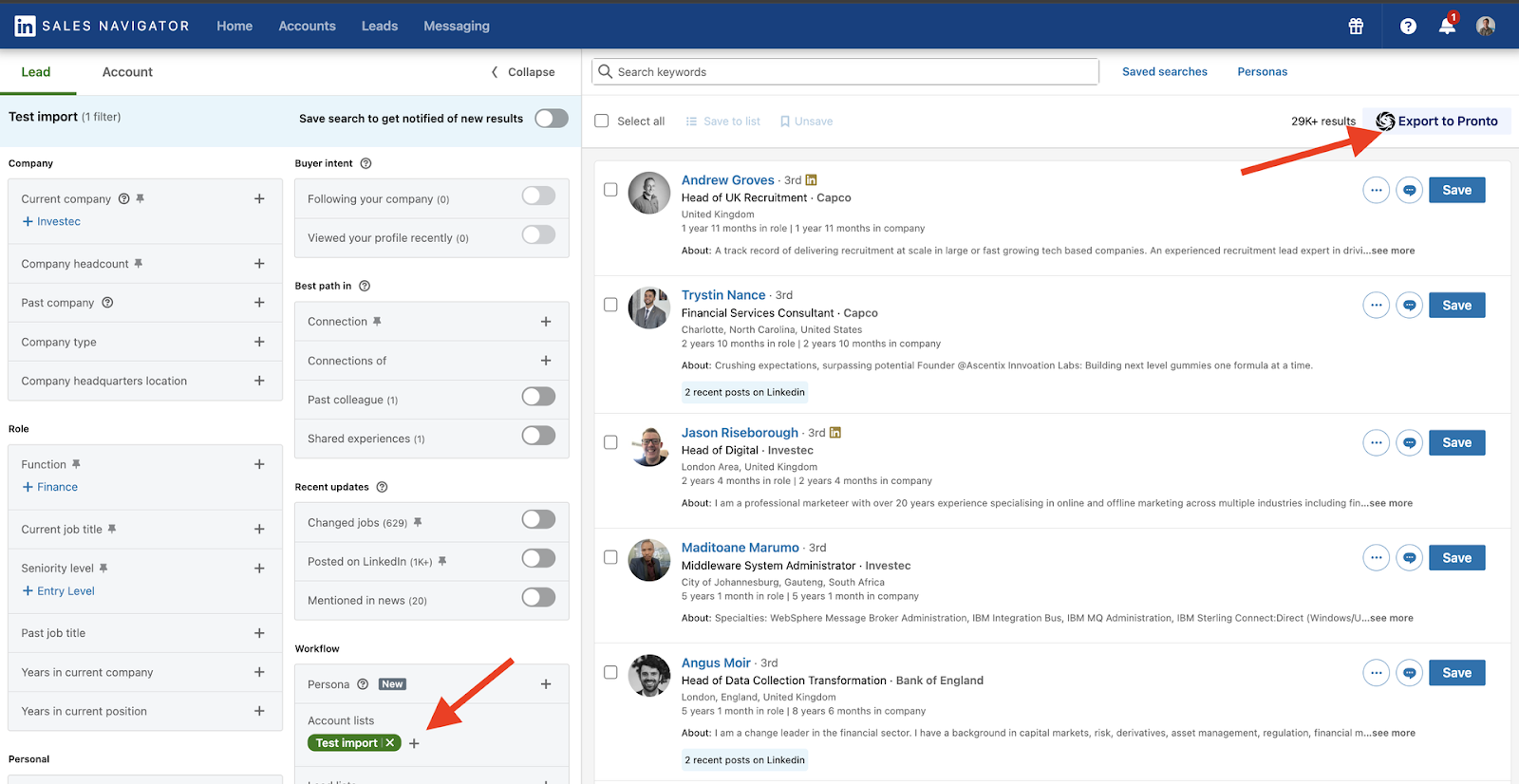The height and width of the screenshot is (784, 1519).
Task: Enable Following your company filter
Action: coord(538,196)
